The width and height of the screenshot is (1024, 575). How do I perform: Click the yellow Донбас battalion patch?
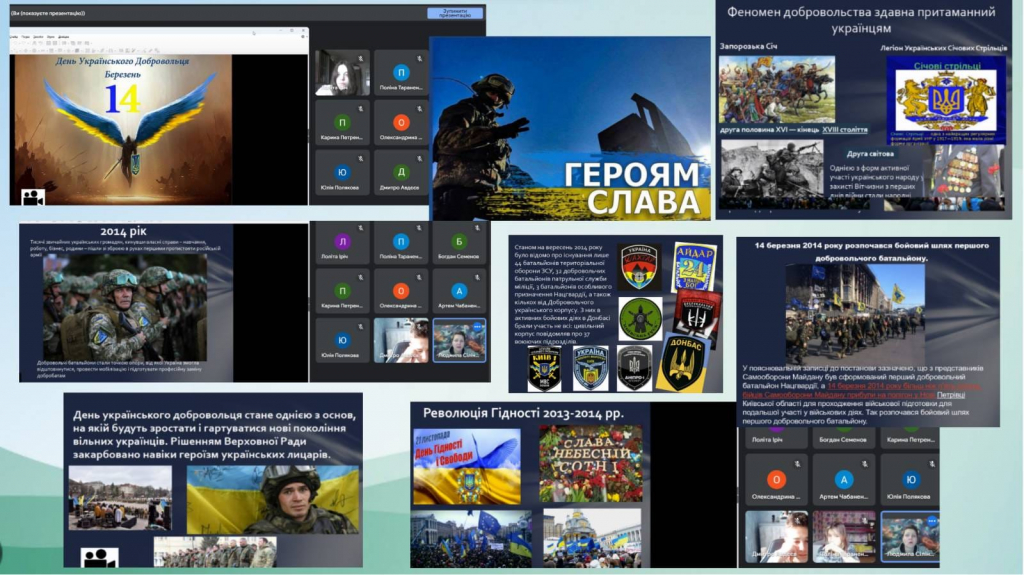pos(682,363)
